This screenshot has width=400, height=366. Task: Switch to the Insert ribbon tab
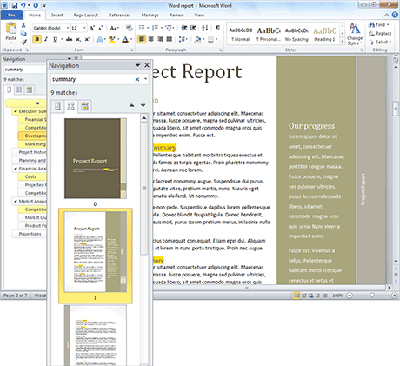(x=57, y=15)
